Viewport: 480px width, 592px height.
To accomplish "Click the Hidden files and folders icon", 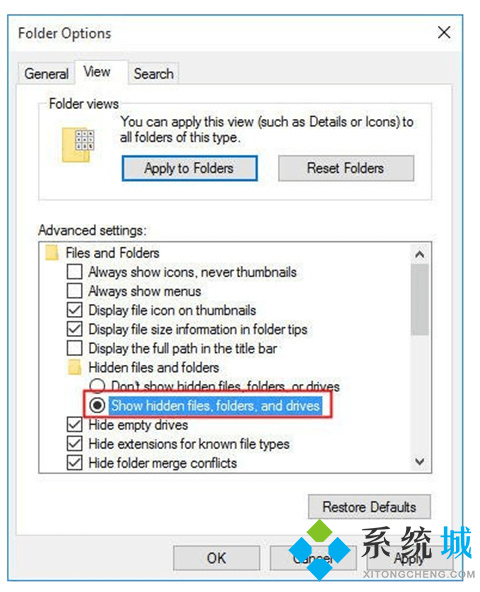I will tap(74, 367).
